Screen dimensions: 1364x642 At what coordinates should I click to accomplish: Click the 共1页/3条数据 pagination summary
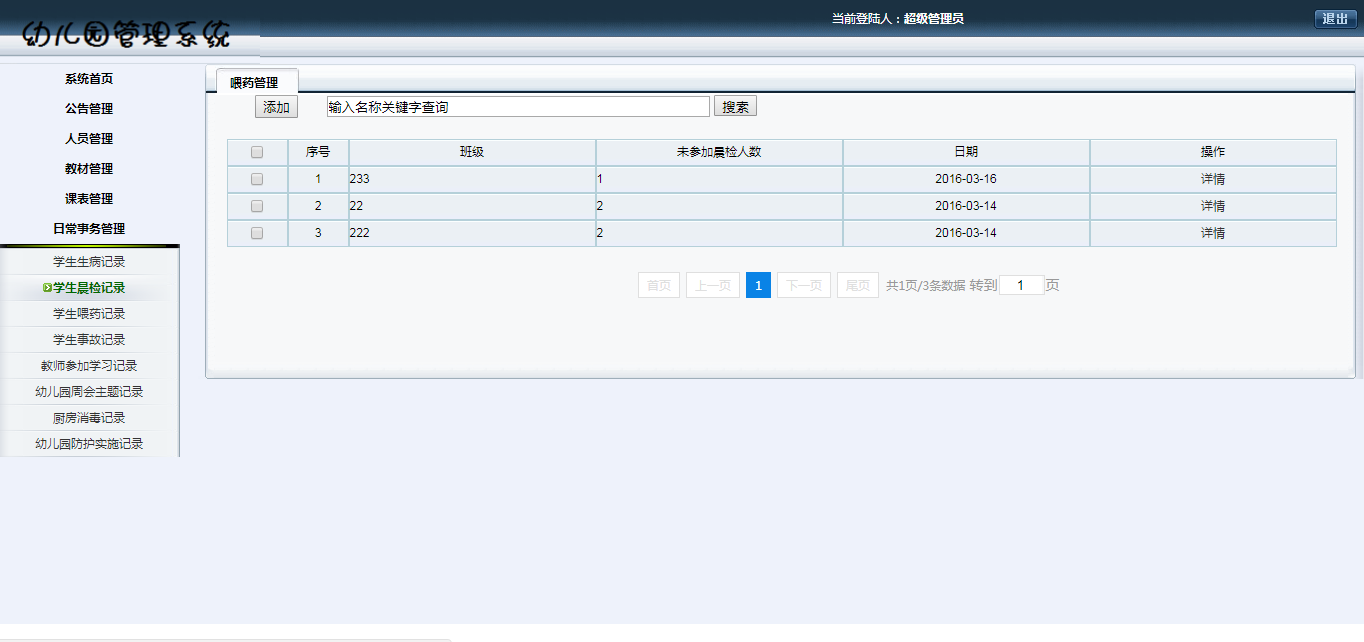(x=925, y=286)
